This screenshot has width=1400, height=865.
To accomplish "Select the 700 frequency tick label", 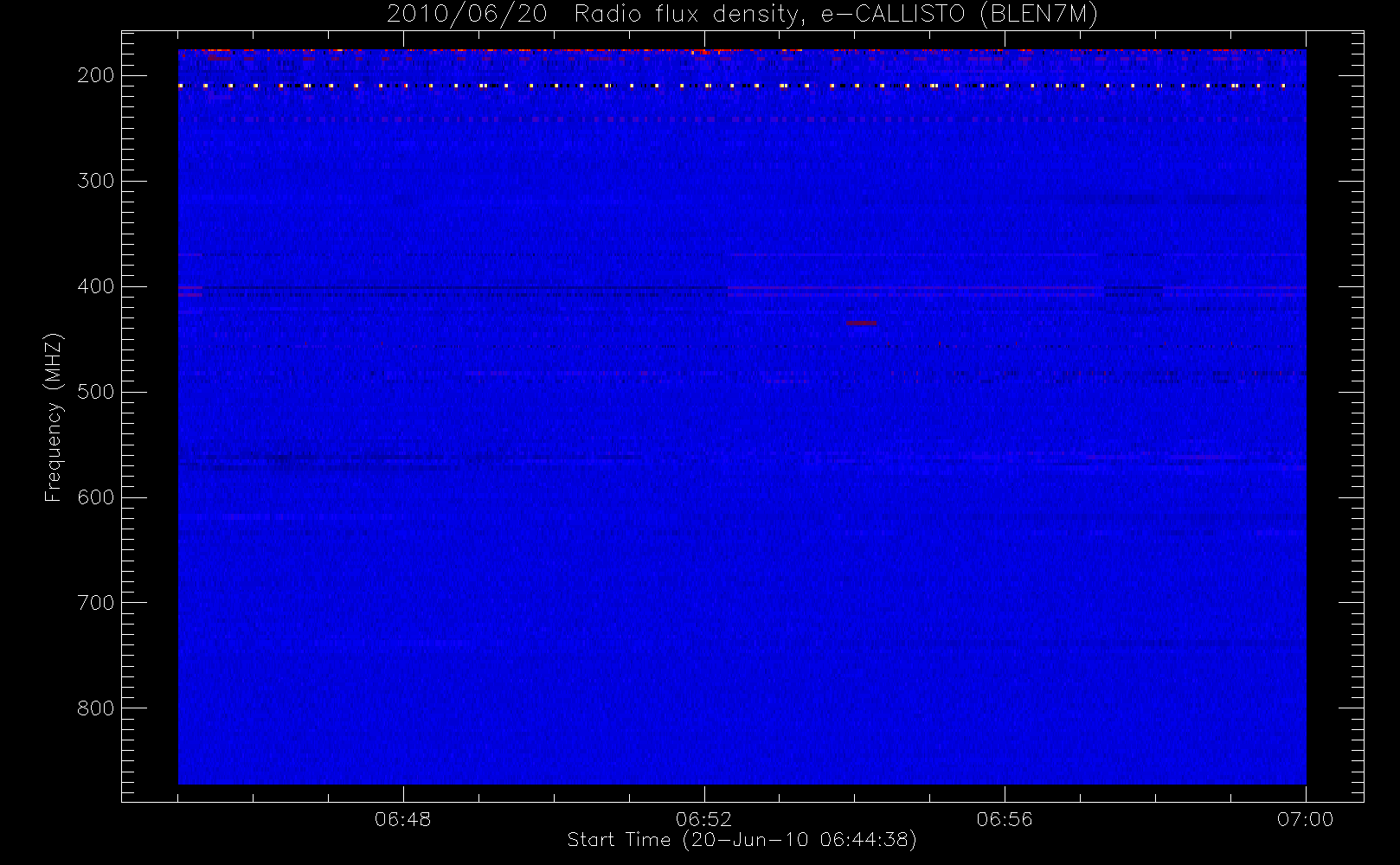I will pyautogui.click(x=96, y=603).
